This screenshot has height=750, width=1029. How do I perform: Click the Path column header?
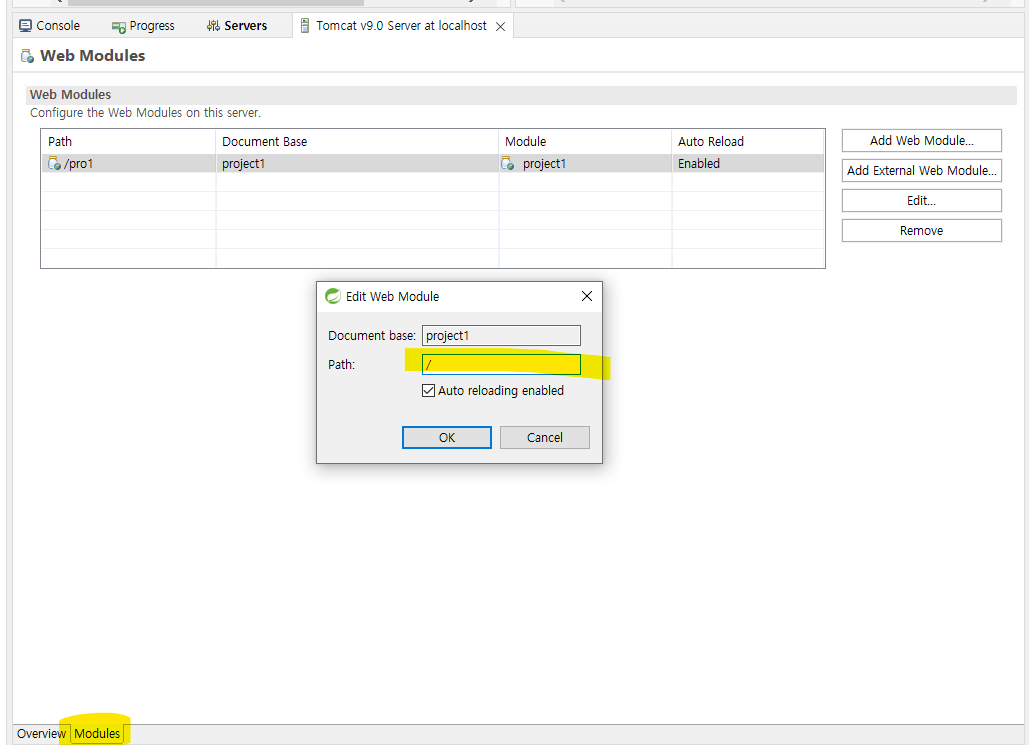[x=128, y=142]
